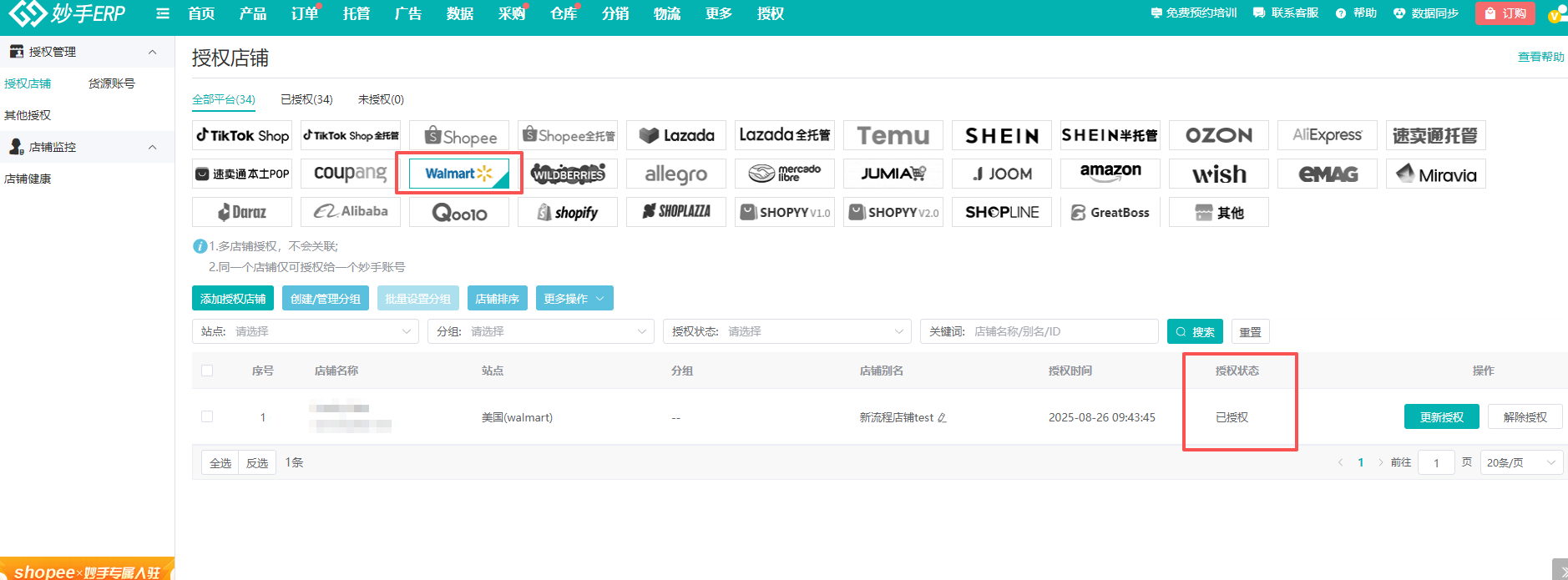Select the SHOPLINE platform tile

(1002, 212)
